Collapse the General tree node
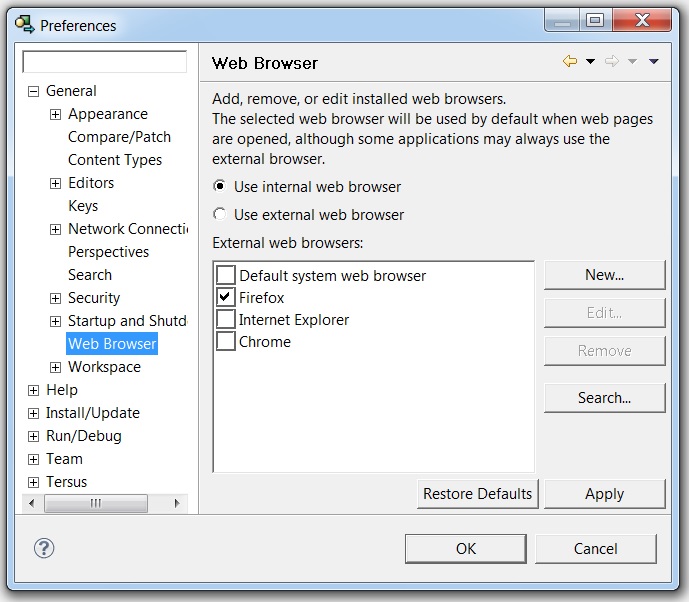This screenshot has height=602, width=689. point(33,91)
